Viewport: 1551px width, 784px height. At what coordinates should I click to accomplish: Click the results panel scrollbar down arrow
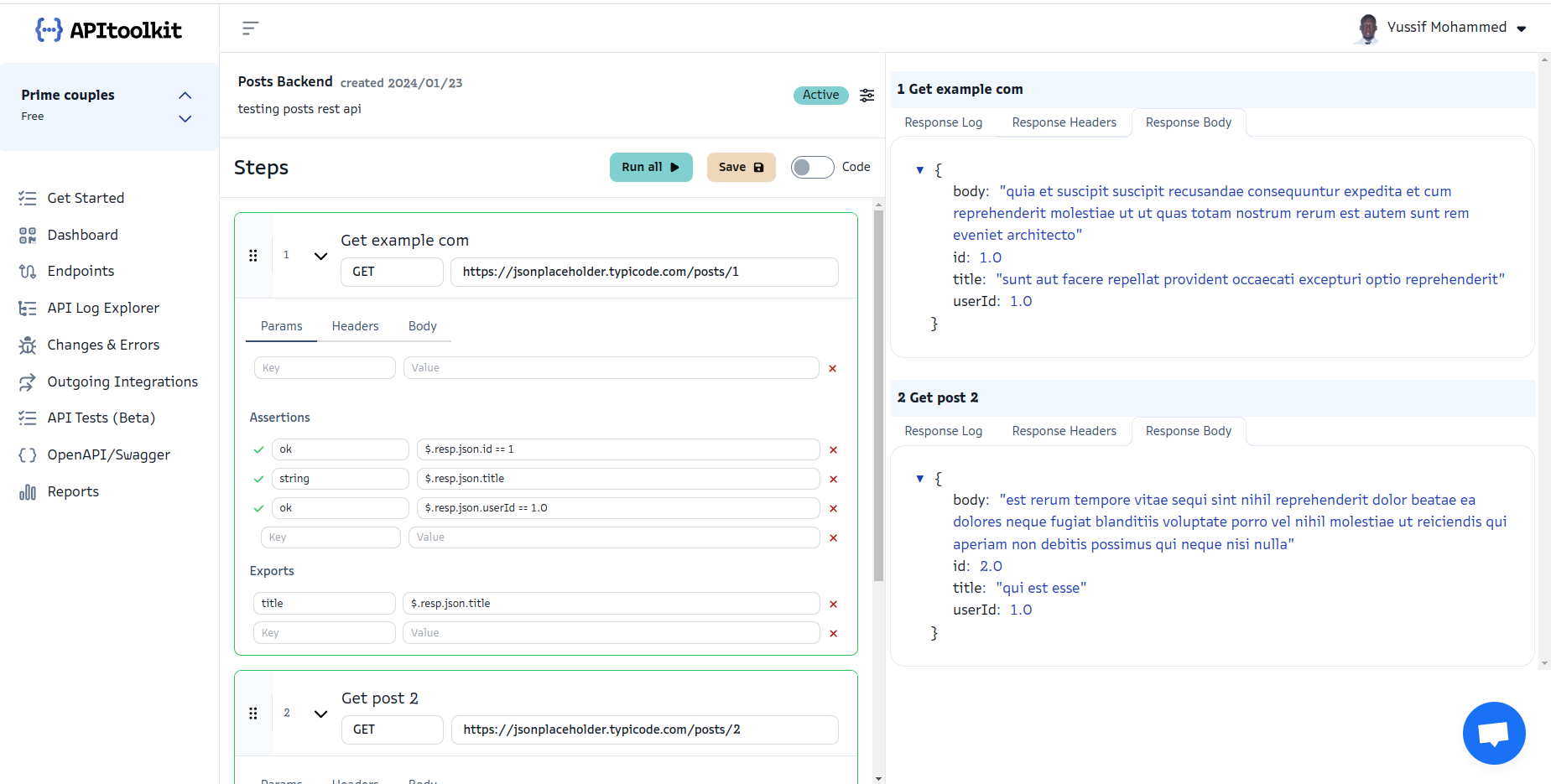point(1544,663)
